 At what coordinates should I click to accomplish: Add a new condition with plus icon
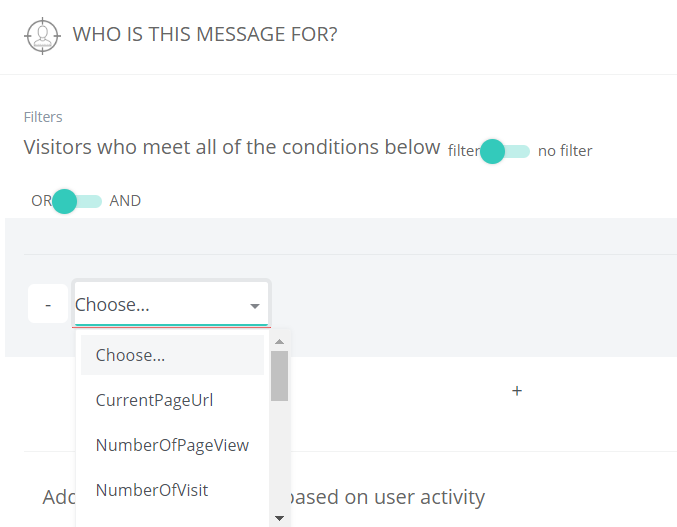point(517,391)
